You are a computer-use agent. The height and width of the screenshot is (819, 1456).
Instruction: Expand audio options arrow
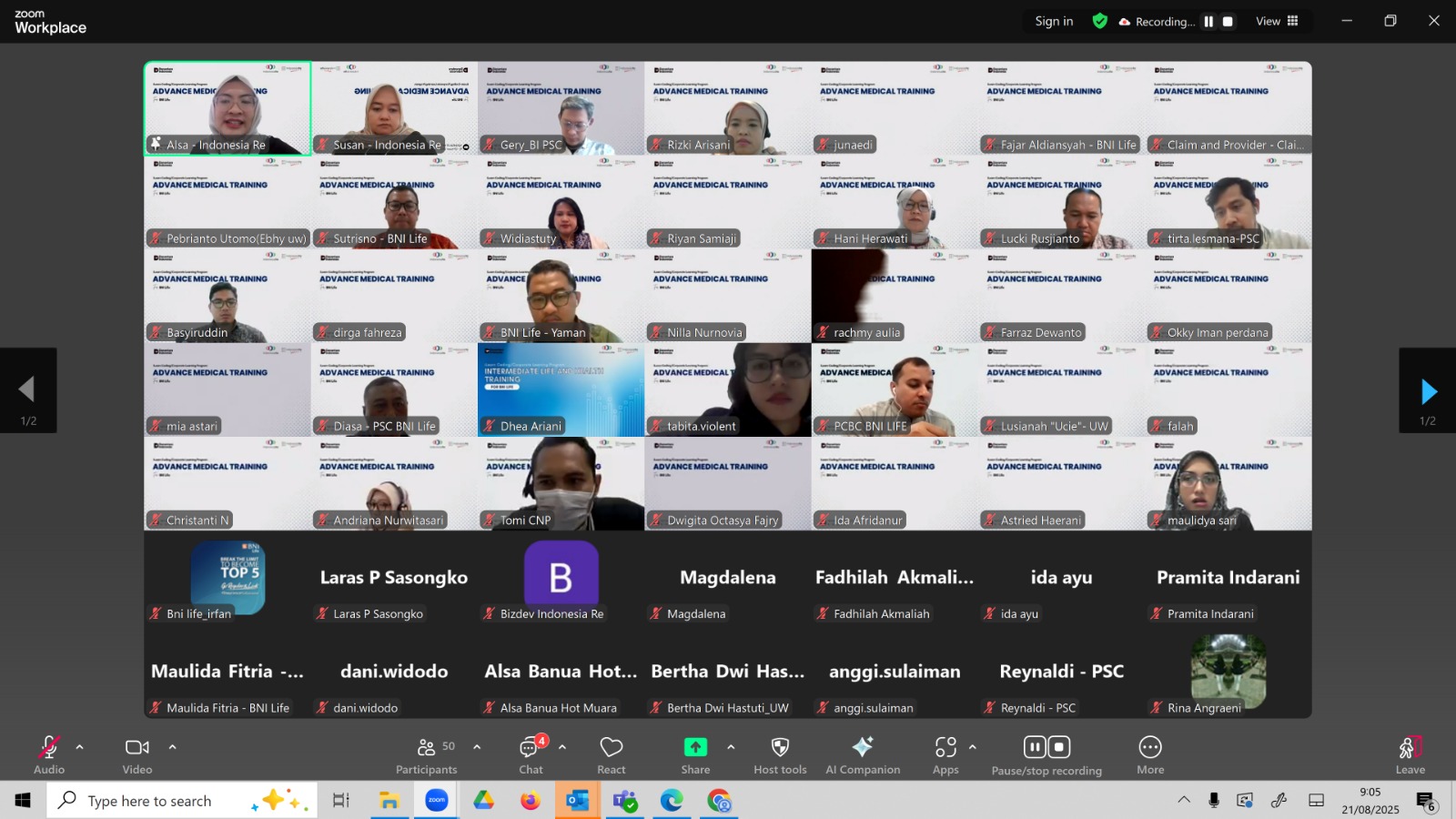tap(80, 747)
